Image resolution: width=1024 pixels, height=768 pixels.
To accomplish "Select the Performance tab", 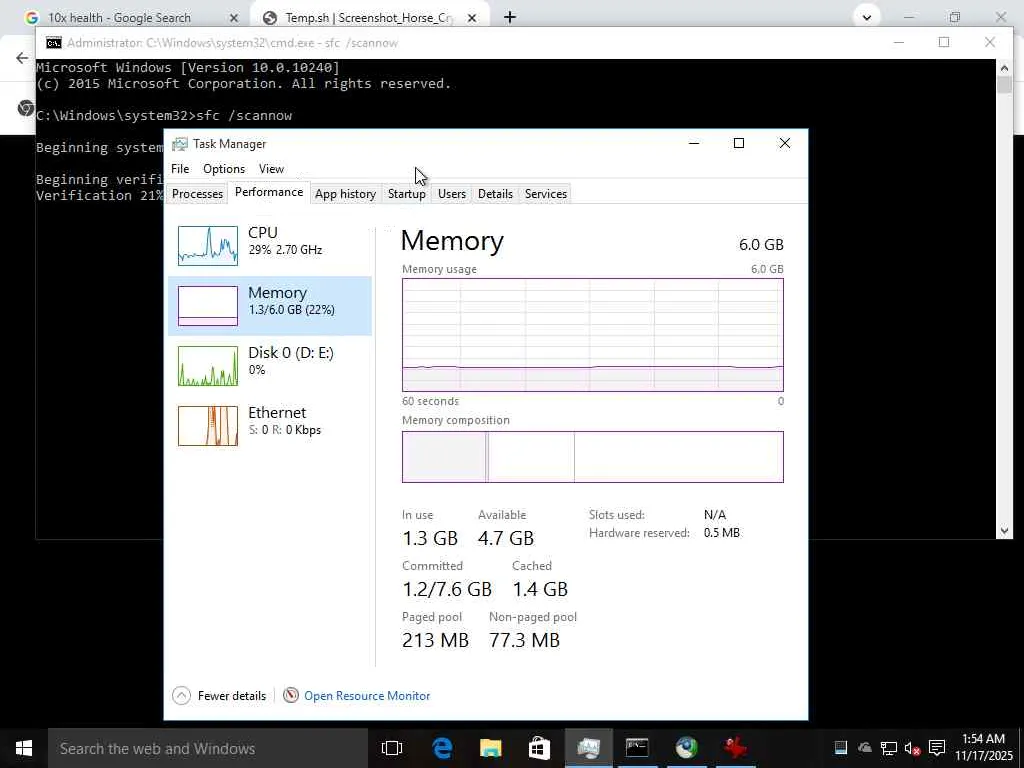I will pyautogui.click(x=269, y=192).
